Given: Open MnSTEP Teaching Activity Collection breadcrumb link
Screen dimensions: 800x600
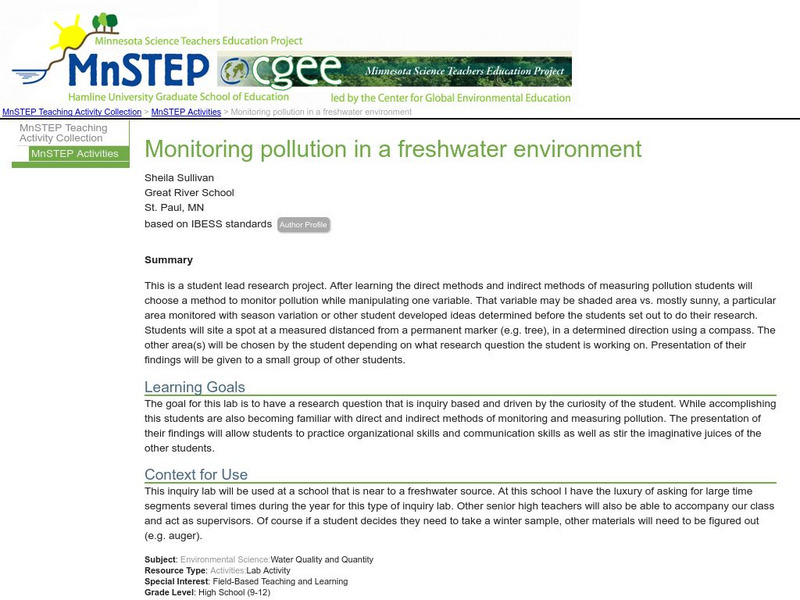Looking at the screenshot, I should point(72,113).
